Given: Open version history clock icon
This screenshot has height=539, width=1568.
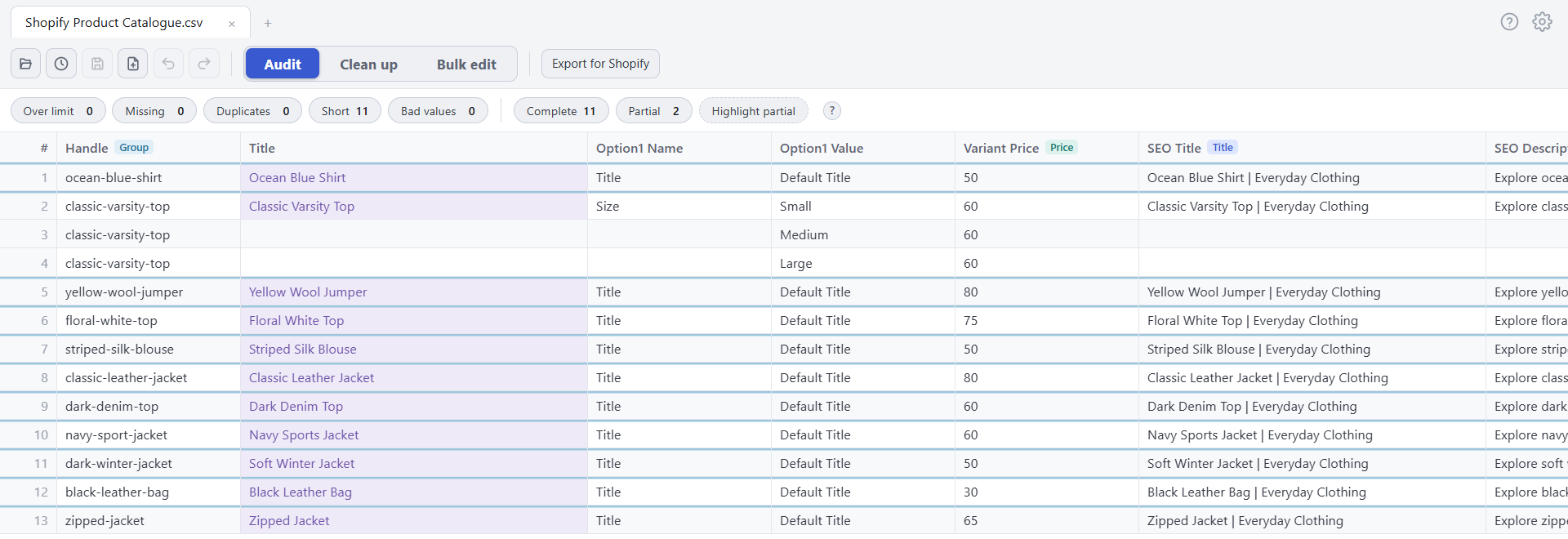Looking at the screenshot, I should click(61, 64).
